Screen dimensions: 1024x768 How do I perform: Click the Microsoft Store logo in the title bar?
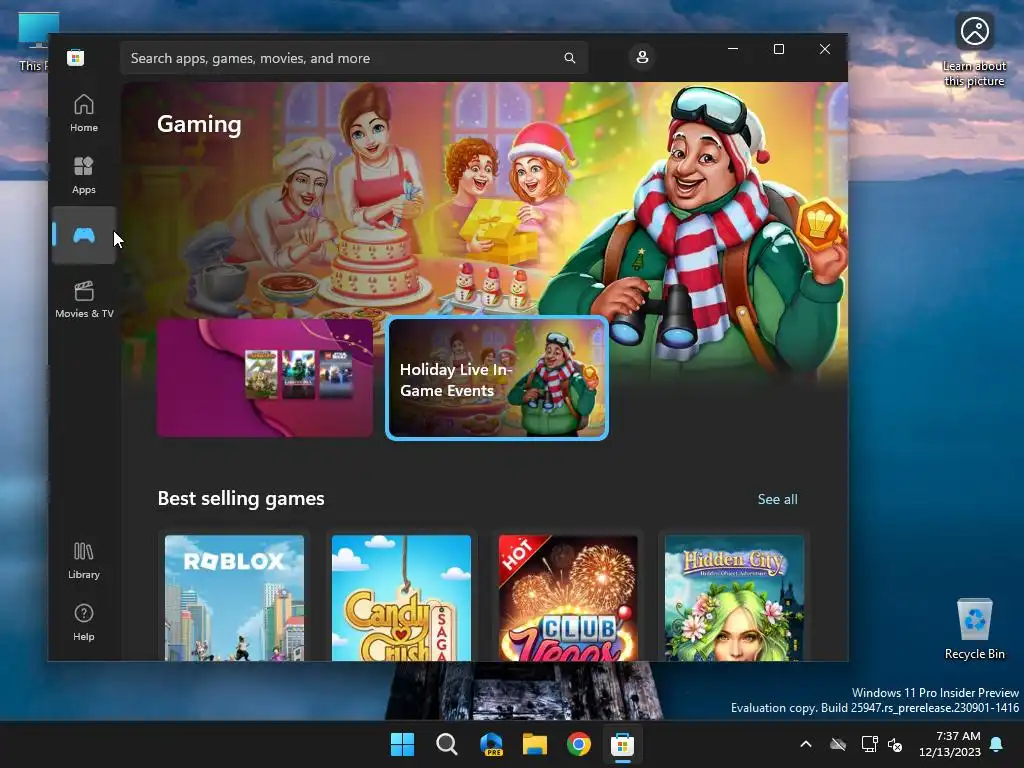[75, 58]
